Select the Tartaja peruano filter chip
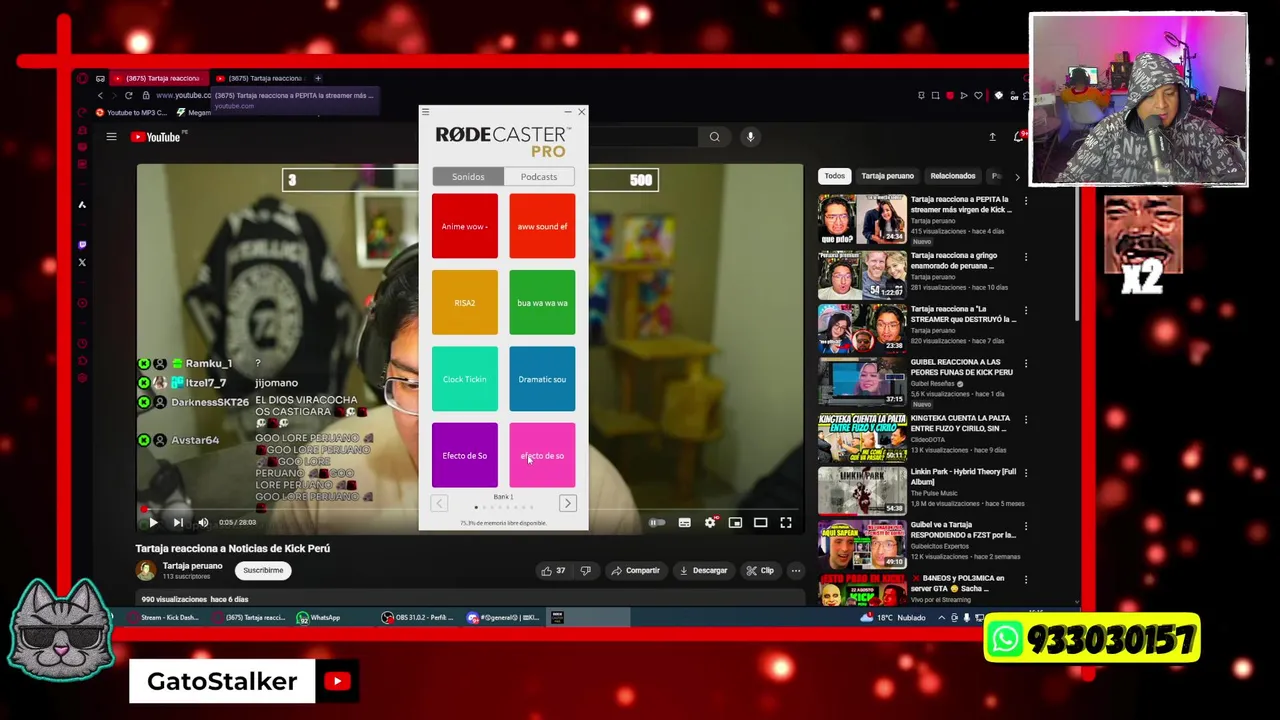 pyautogui.click(x=887, y=176)
